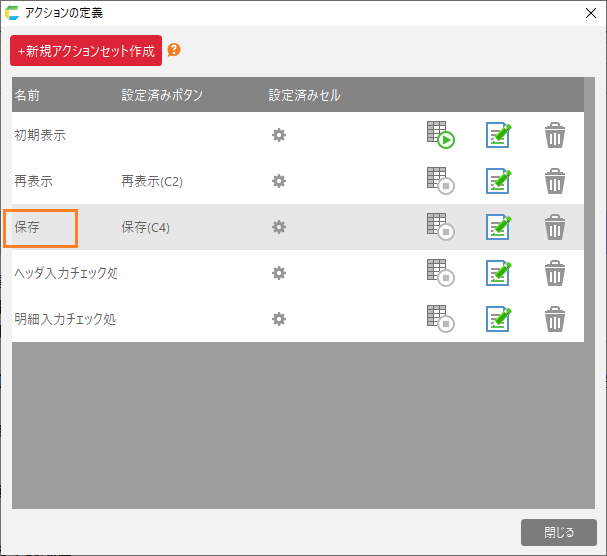This screenshot has height=556, width=607.
Task: Toggle the grid stop icon for 明細入力チェック
Action: 441,319
